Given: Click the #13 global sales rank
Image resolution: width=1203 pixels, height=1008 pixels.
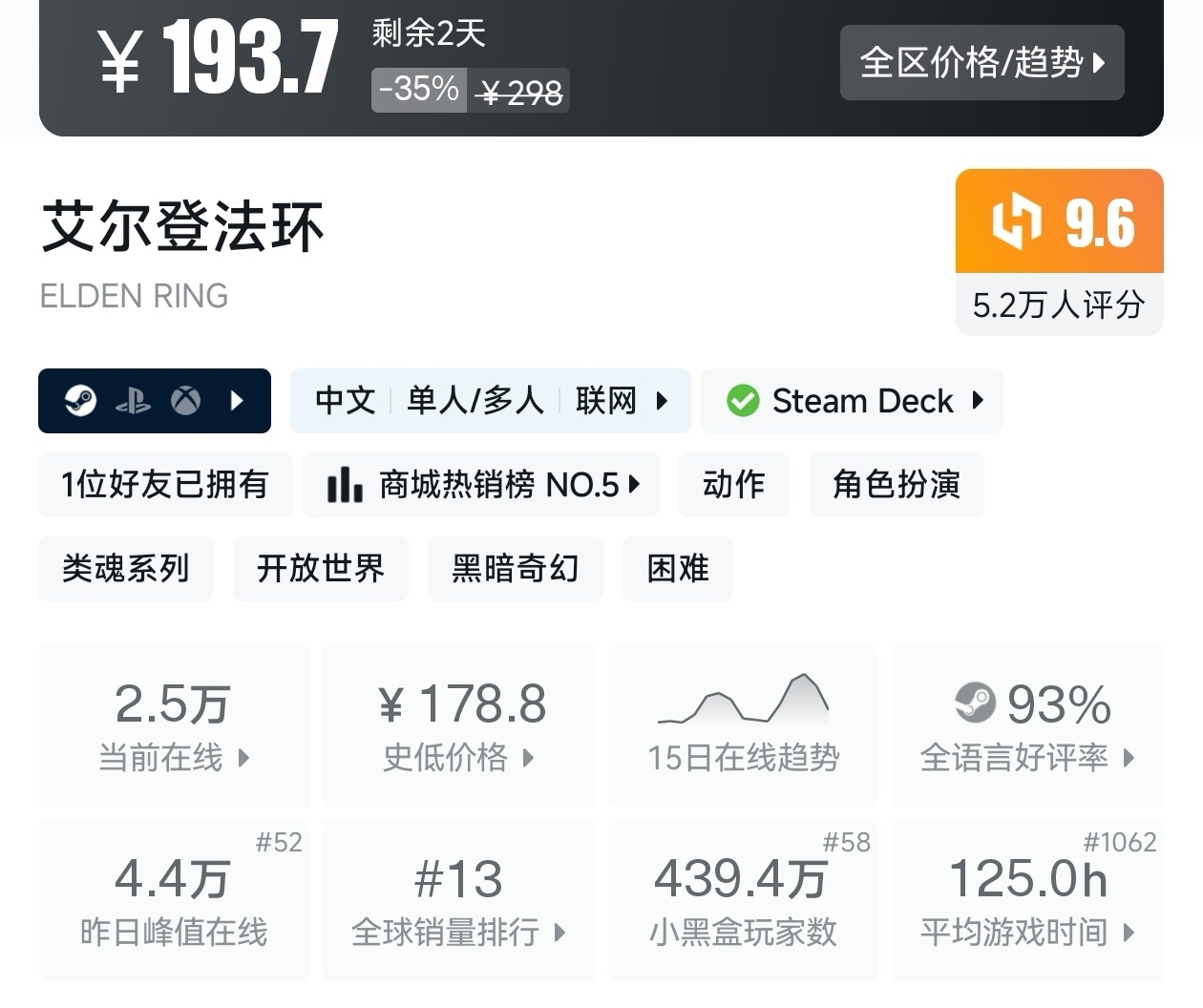Looking at the screenshot, I should 458,879.
